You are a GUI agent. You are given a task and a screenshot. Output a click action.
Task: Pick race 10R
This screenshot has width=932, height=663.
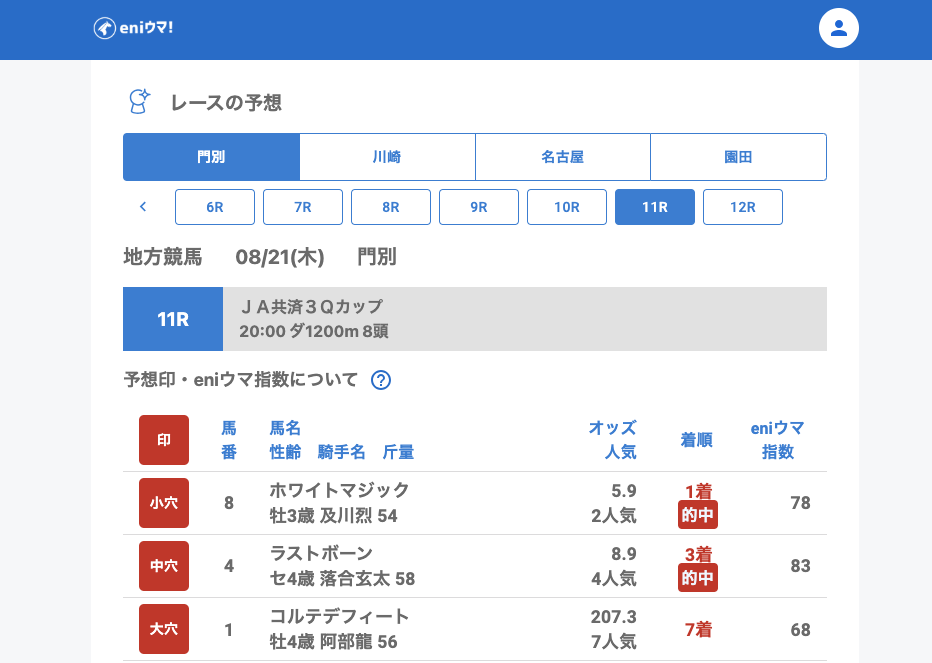(x=567, y=207)
